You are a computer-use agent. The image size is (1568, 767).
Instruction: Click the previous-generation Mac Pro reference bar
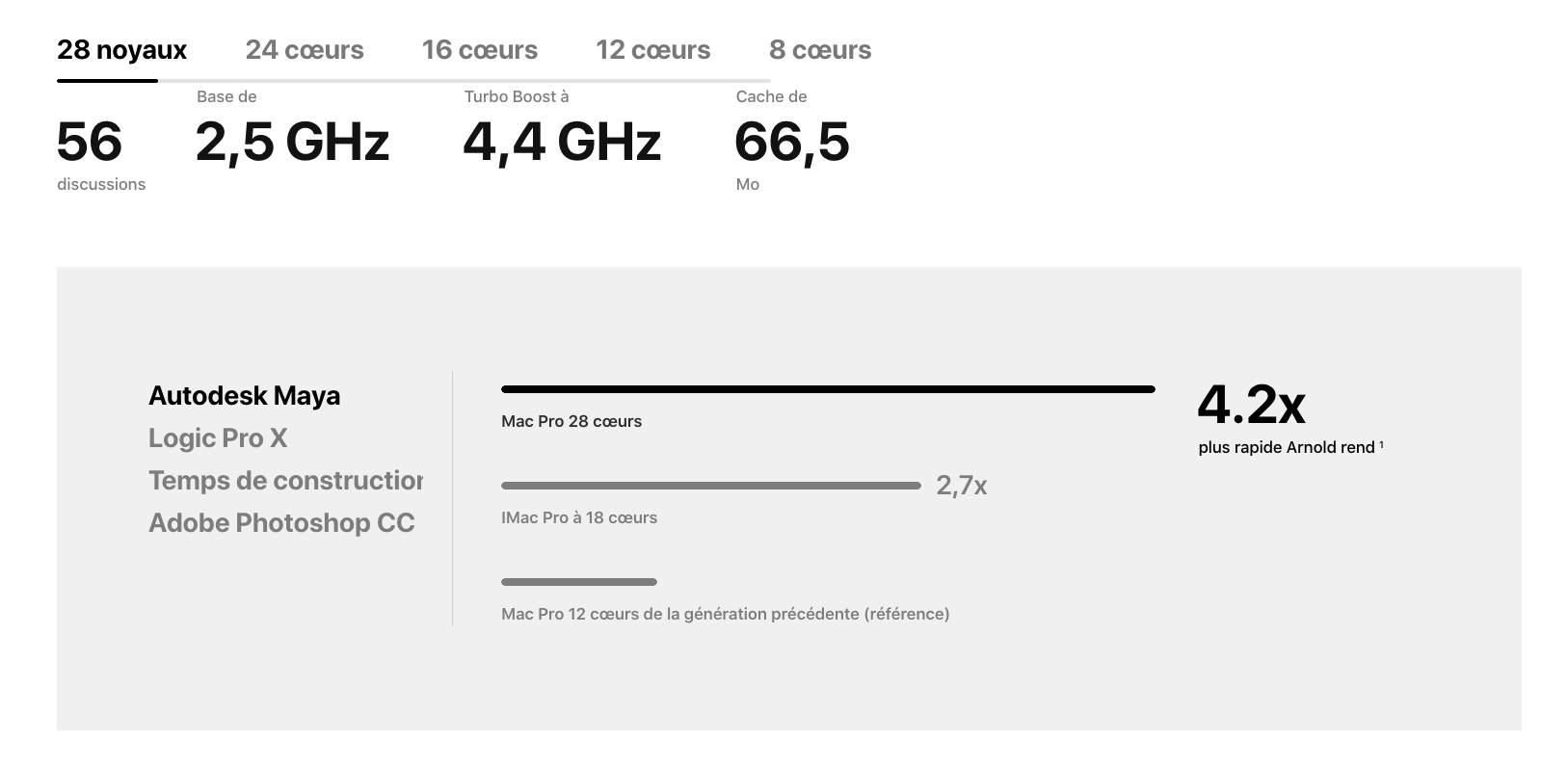click(579, 582)
